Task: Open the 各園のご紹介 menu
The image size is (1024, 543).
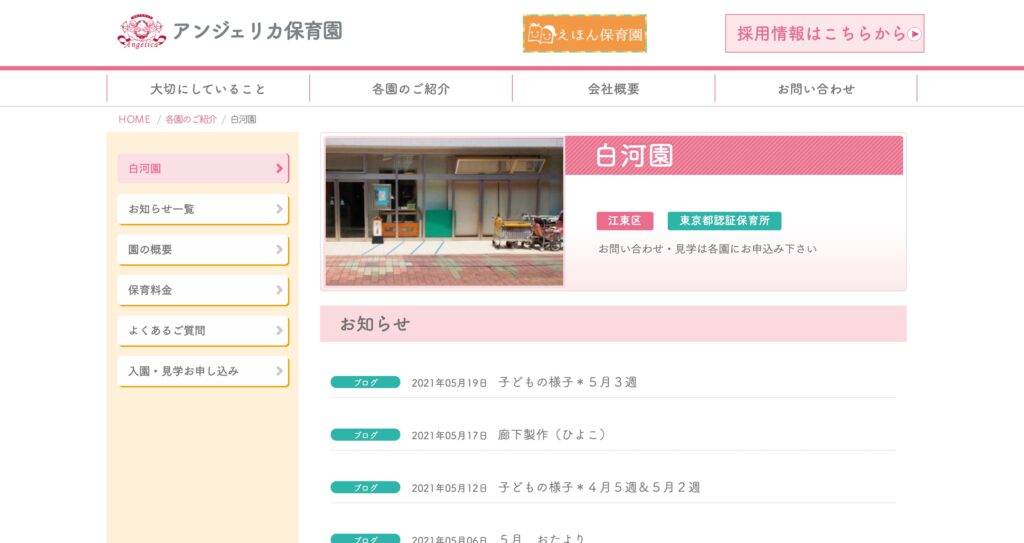Action: [411, 89]
